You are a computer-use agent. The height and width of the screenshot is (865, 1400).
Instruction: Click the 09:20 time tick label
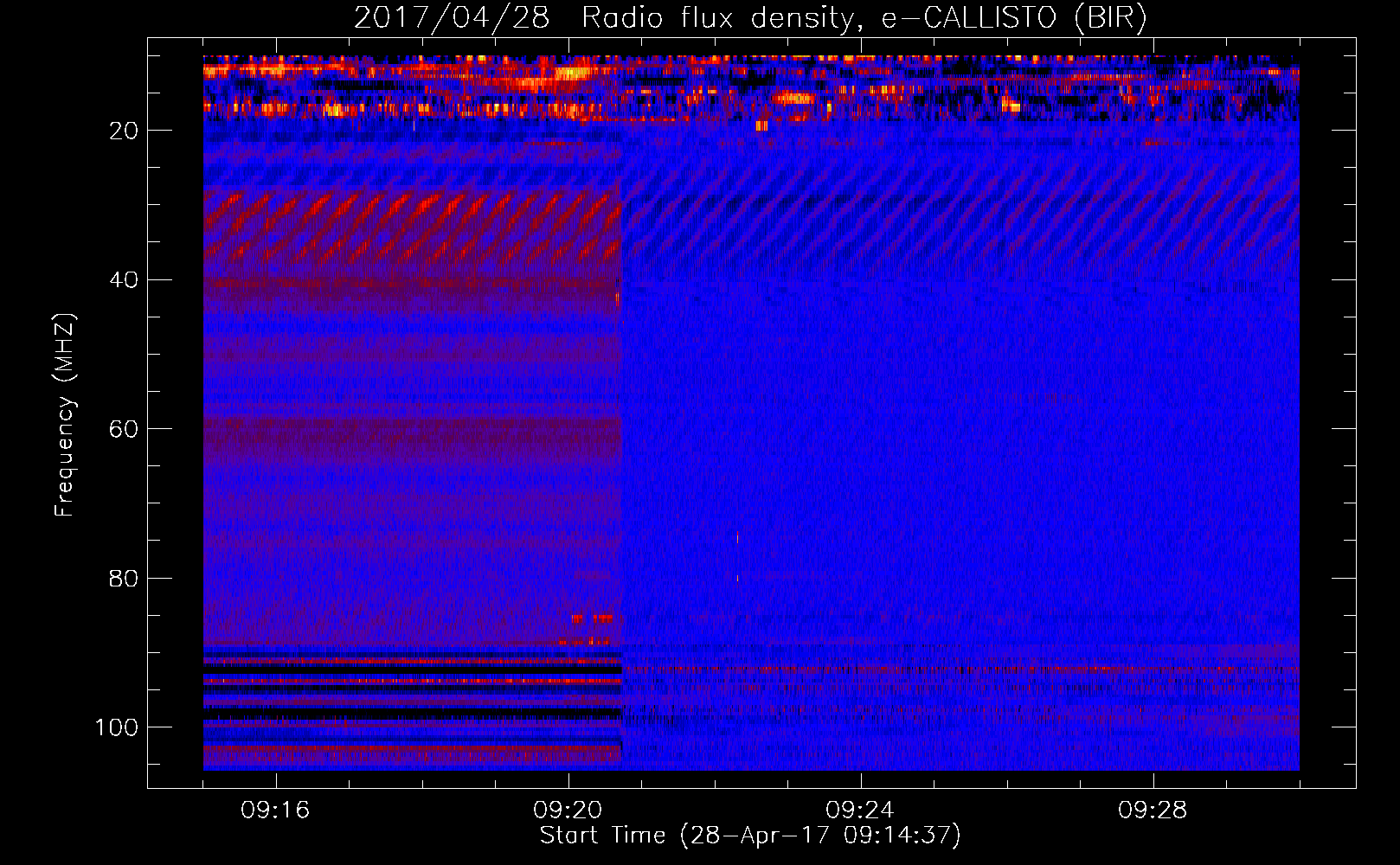click(x=568, y=811)
